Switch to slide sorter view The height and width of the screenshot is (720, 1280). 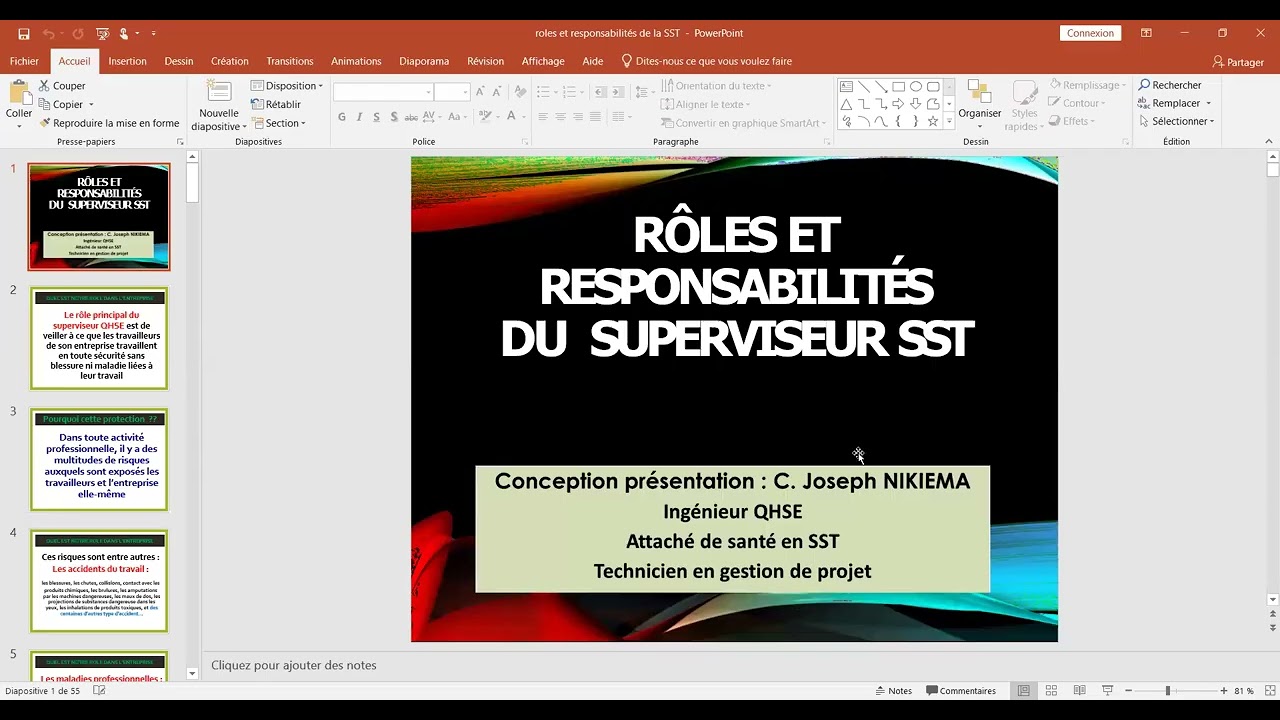coord(1051,691)
